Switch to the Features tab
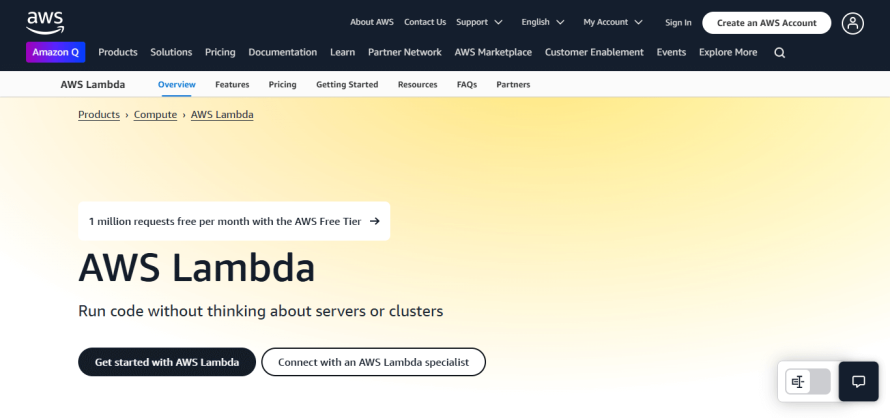The height and width of the screenshot is (418, 890). coord(232,85)
